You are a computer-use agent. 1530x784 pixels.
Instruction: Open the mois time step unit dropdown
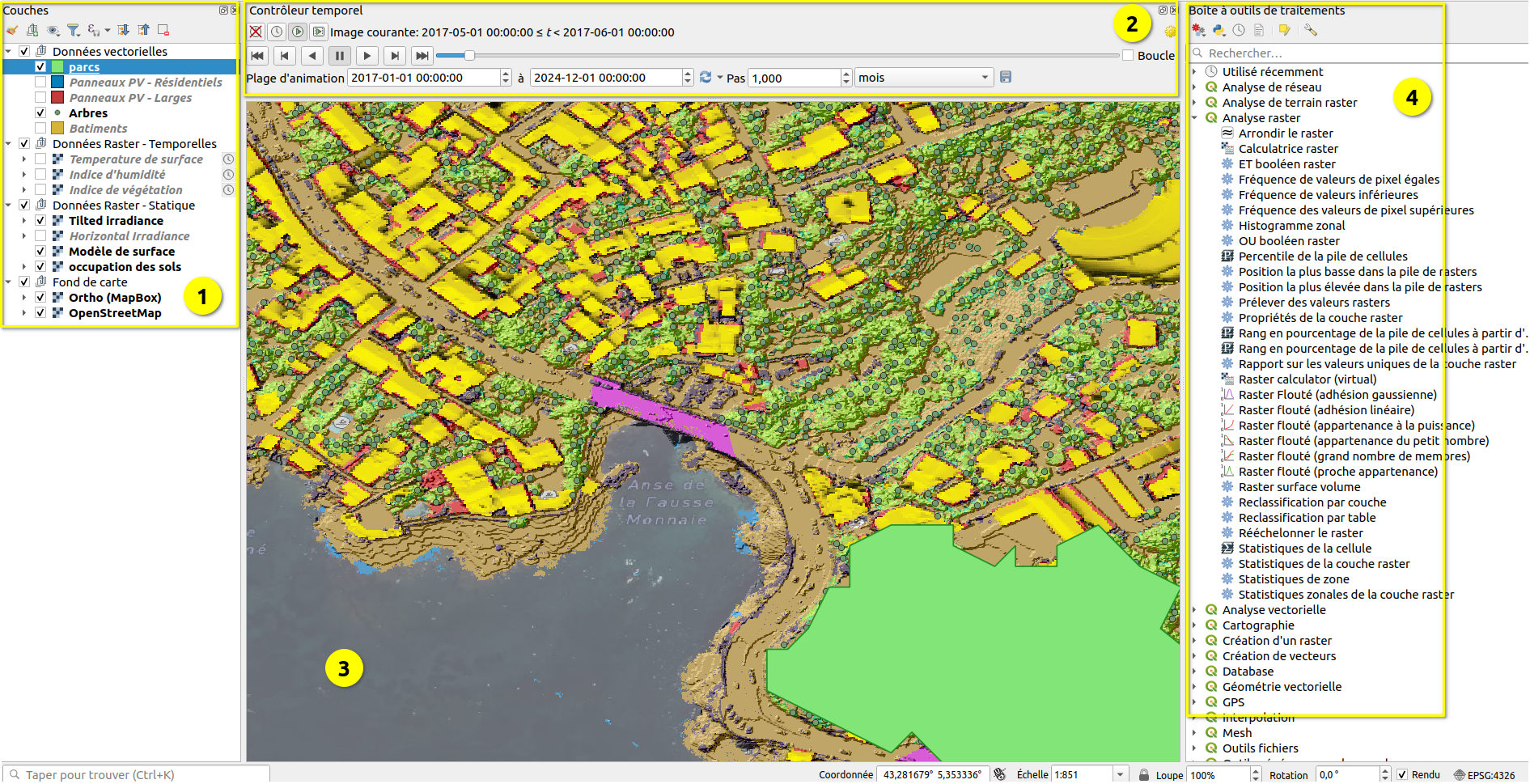point(923,78)
